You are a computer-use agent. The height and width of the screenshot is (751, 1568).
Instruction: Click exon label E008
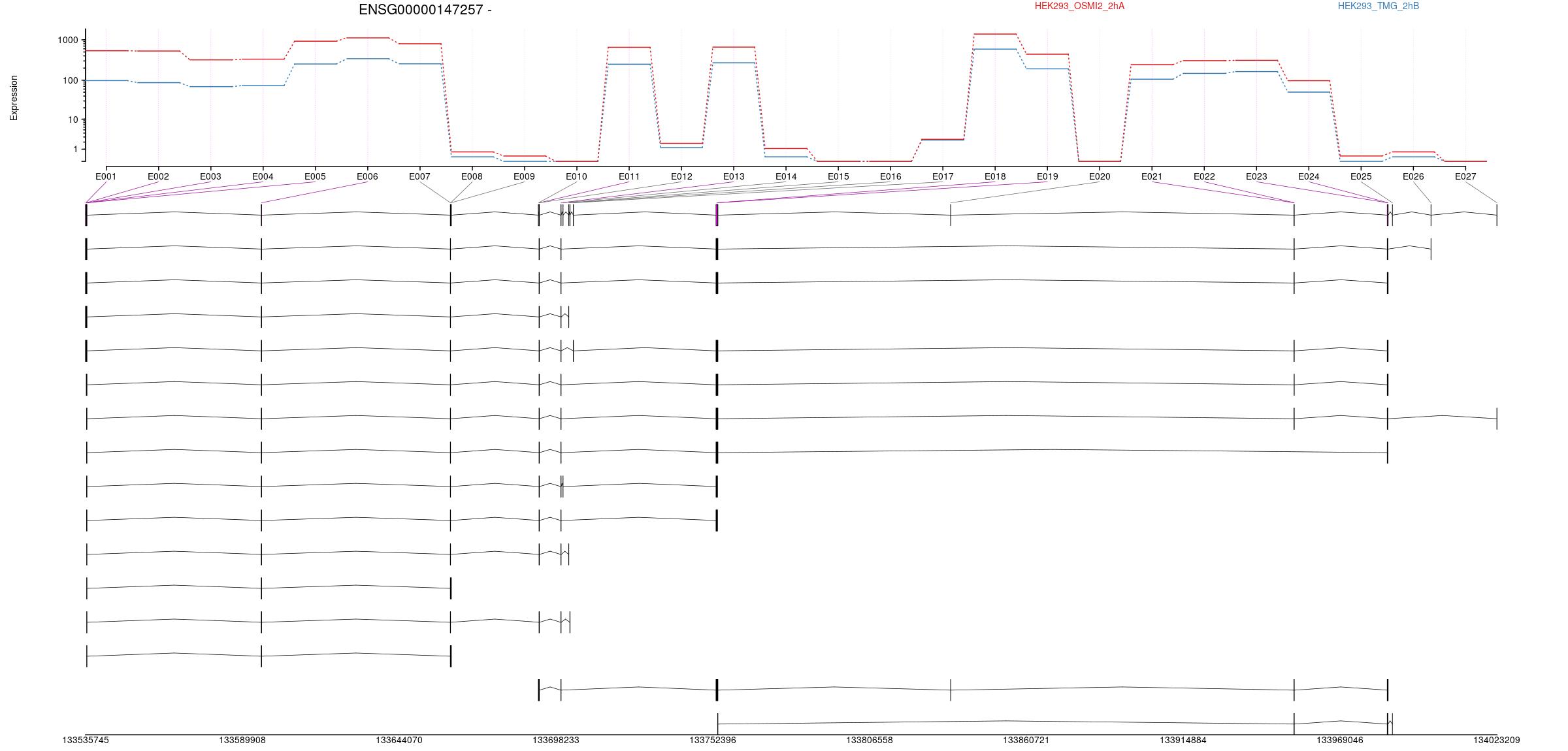coord(472,176)
